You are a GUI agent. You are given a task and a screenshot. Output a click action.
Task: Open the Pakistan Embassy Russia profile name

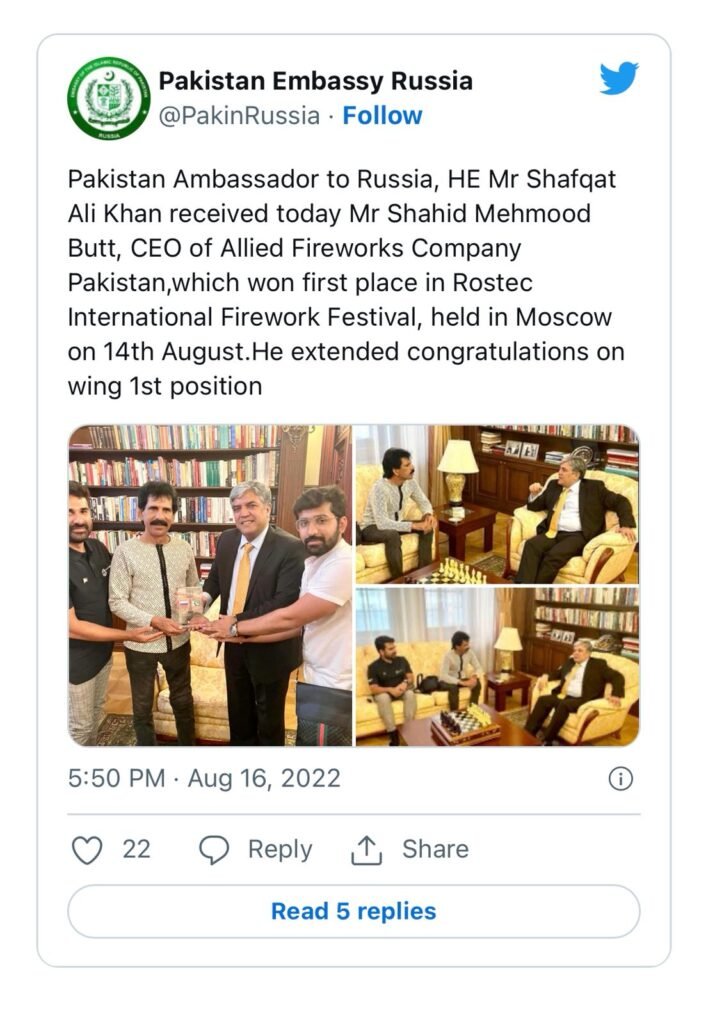[316, 81]
